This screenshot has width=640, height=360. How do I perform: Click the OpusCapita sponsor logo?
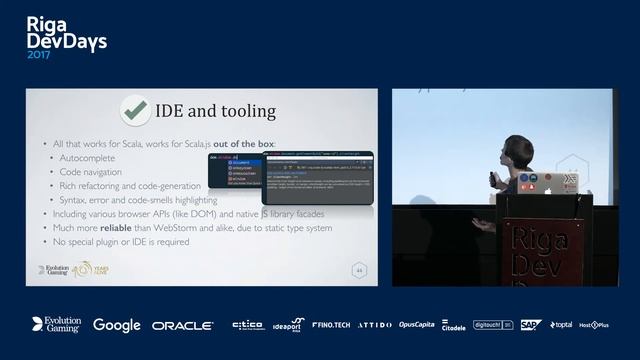coord(417,324)
